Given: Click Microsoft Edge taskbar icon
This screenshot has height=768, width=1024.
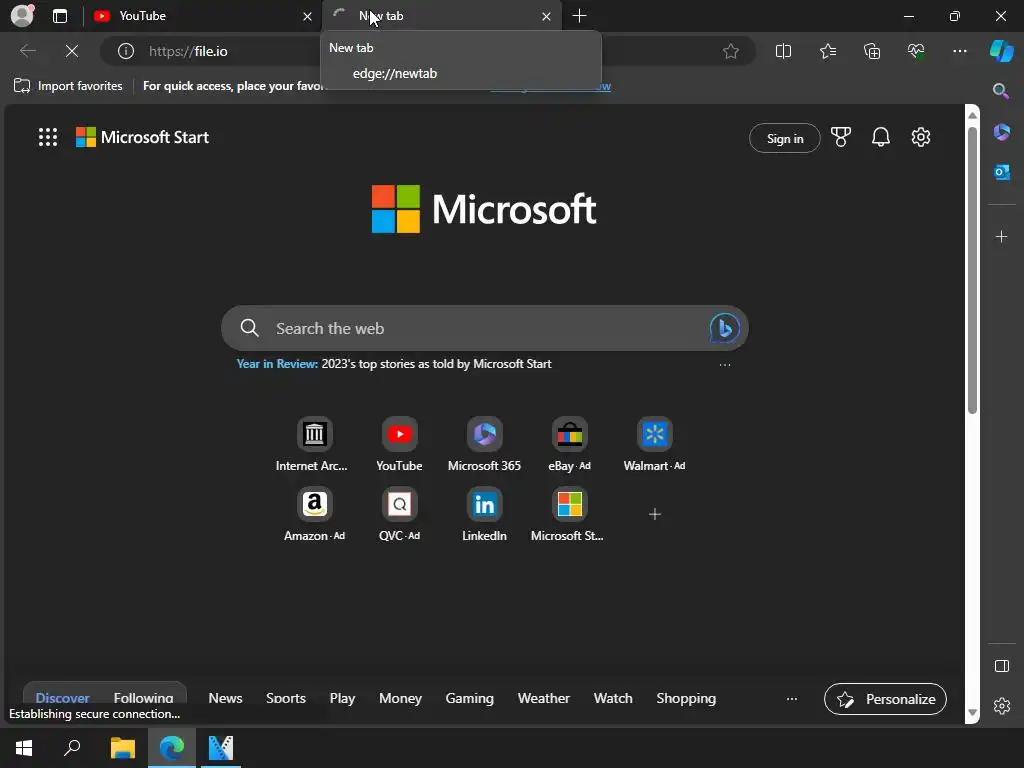Looking at the screenshot, I should coord(172,748).
